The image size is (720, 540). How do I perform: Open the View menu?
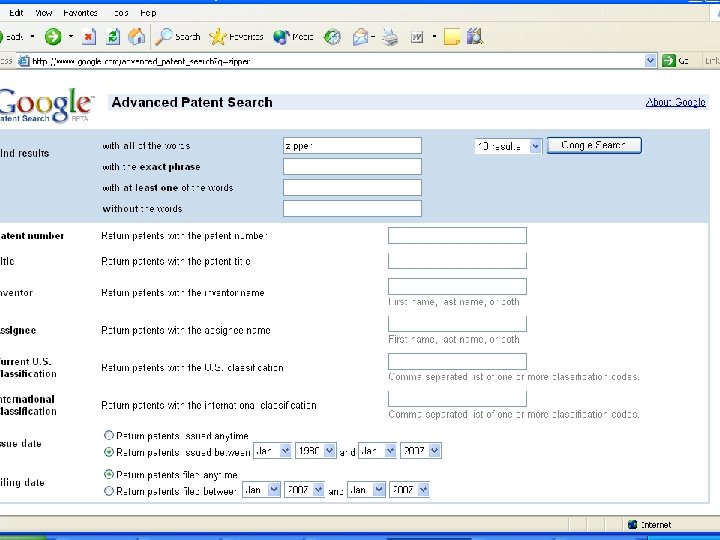[x=44, y=13]
